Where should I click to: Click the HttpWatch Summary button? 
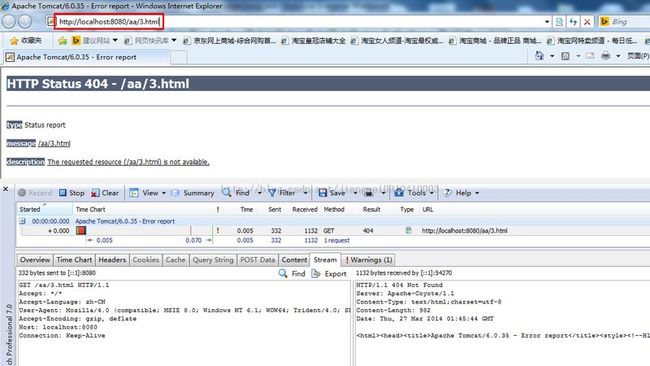[193, 193]
